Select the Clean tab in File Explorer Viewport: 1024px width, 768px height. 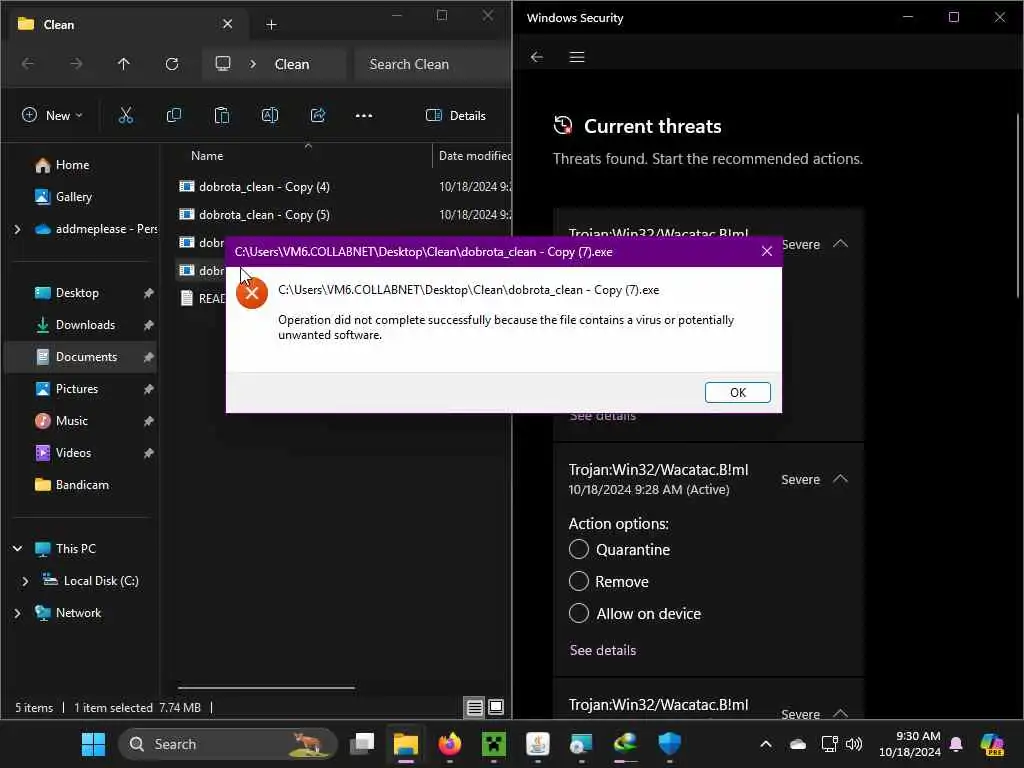[128, 24]
